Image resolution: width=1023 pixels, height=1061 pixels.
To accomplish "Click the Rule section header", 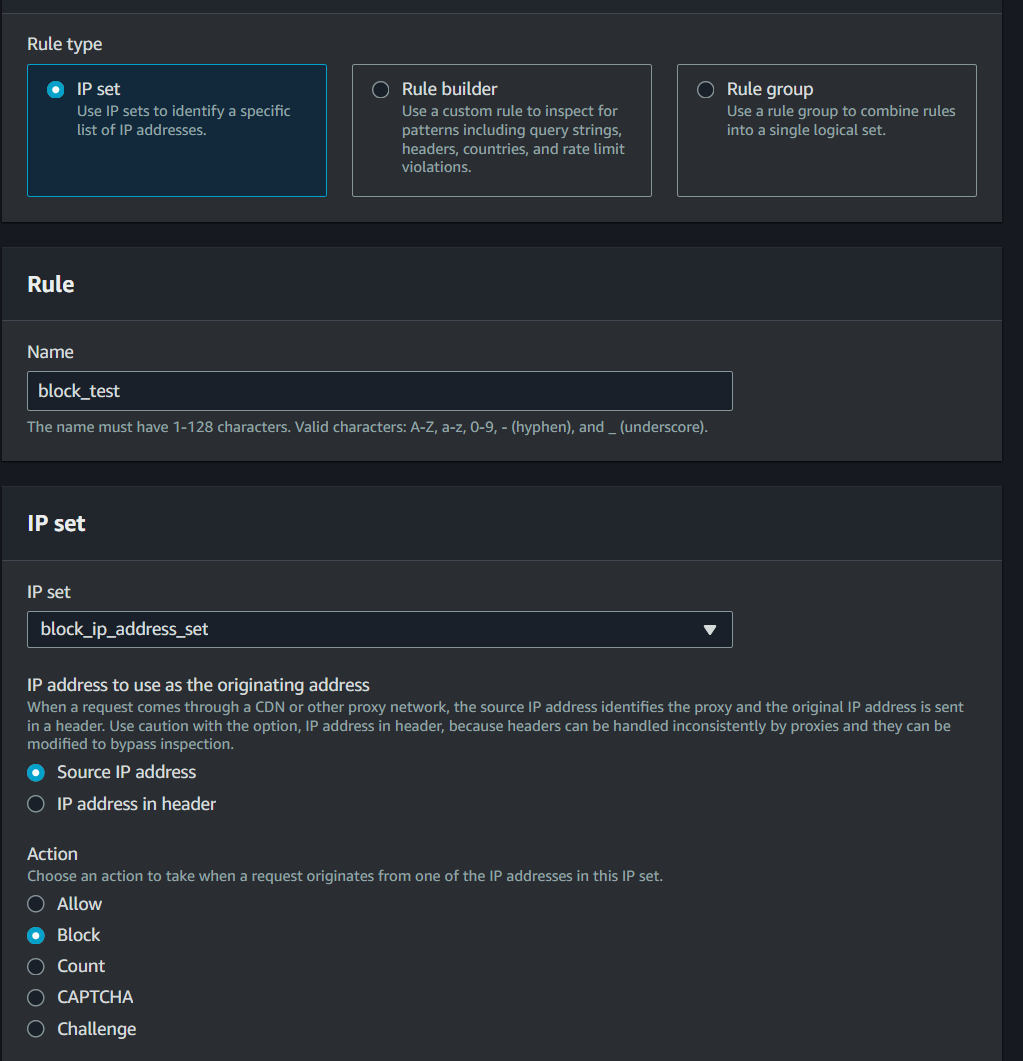I will [50, 283].
